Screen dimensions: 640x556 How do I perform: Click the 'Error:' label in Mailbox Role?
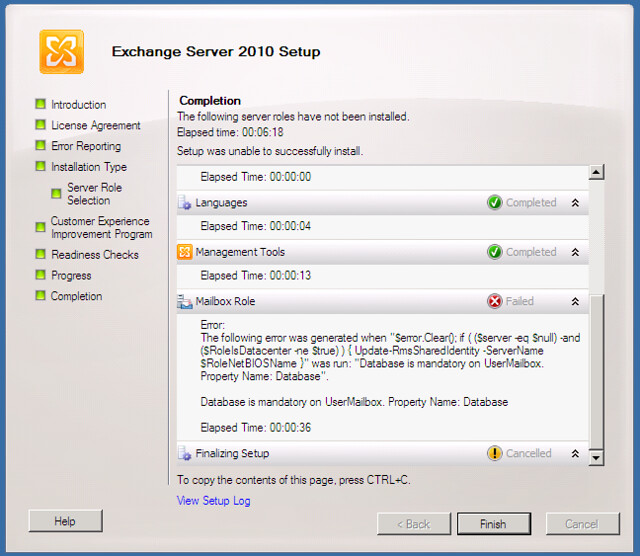tap(212, 325)
